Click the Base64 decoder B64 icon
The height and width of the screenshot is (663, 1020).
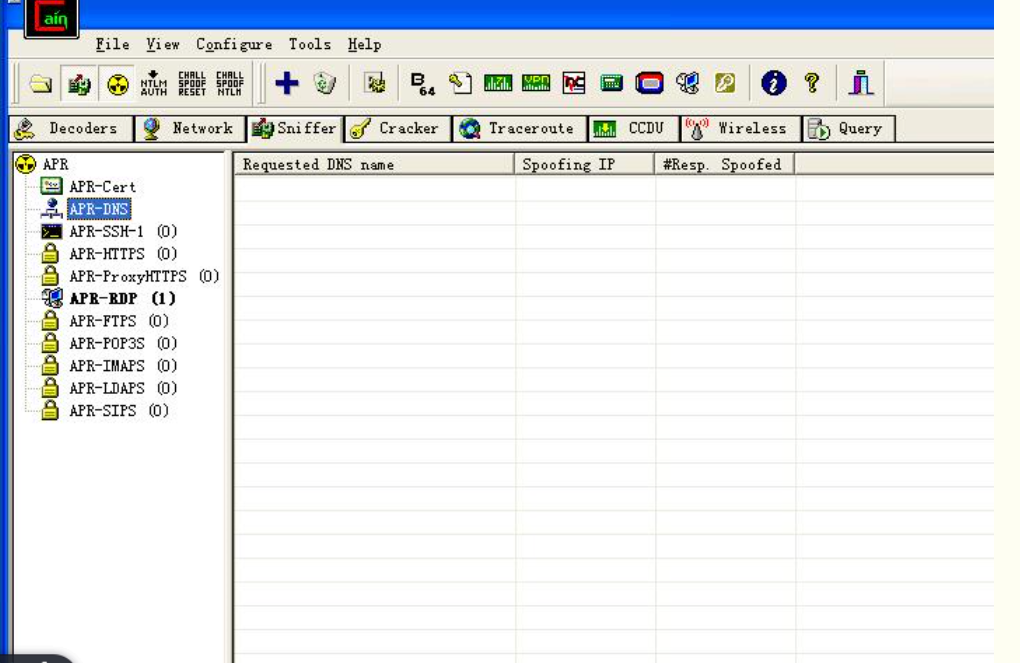[423, 83]
